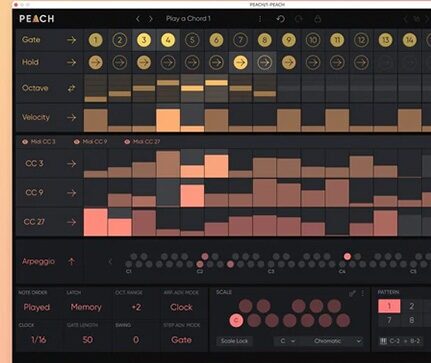This screenshot has height=363, width=431.
Task: Toggle Gate step 14
Action: click(x=410, y=40)
